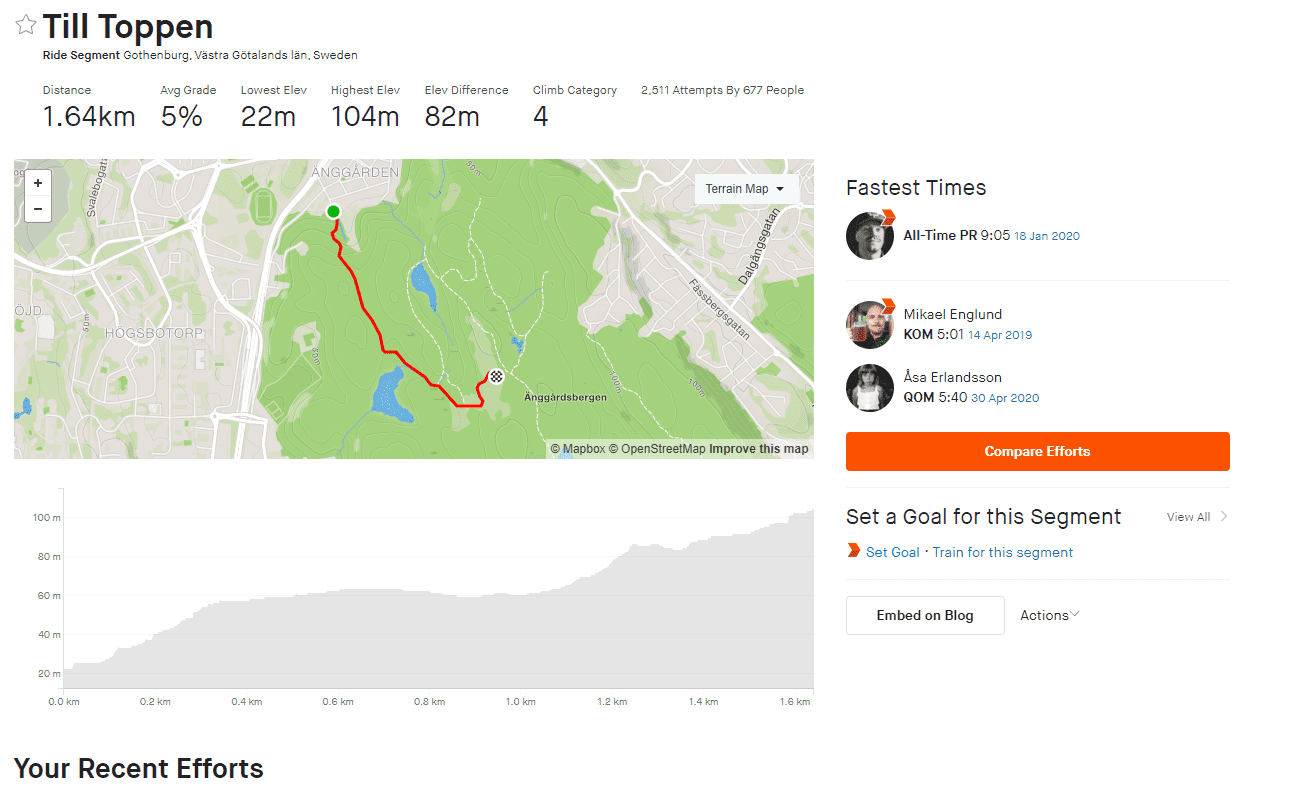This screenshot has height=794, width=1298.
Task: Zoom out on the map
Action: (38, 209)
